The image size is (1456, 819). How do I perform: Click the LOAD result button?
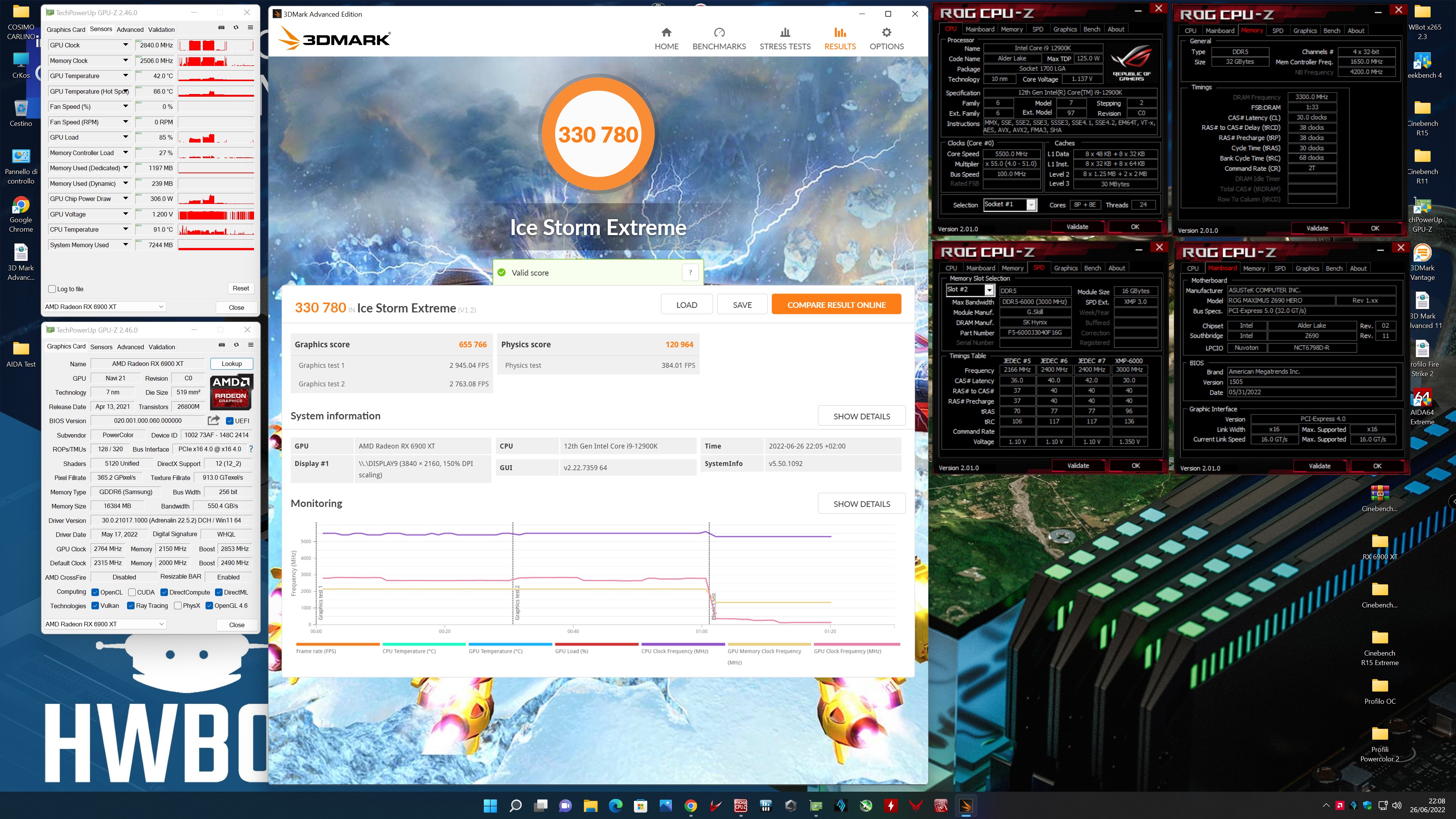click(687, 304)
